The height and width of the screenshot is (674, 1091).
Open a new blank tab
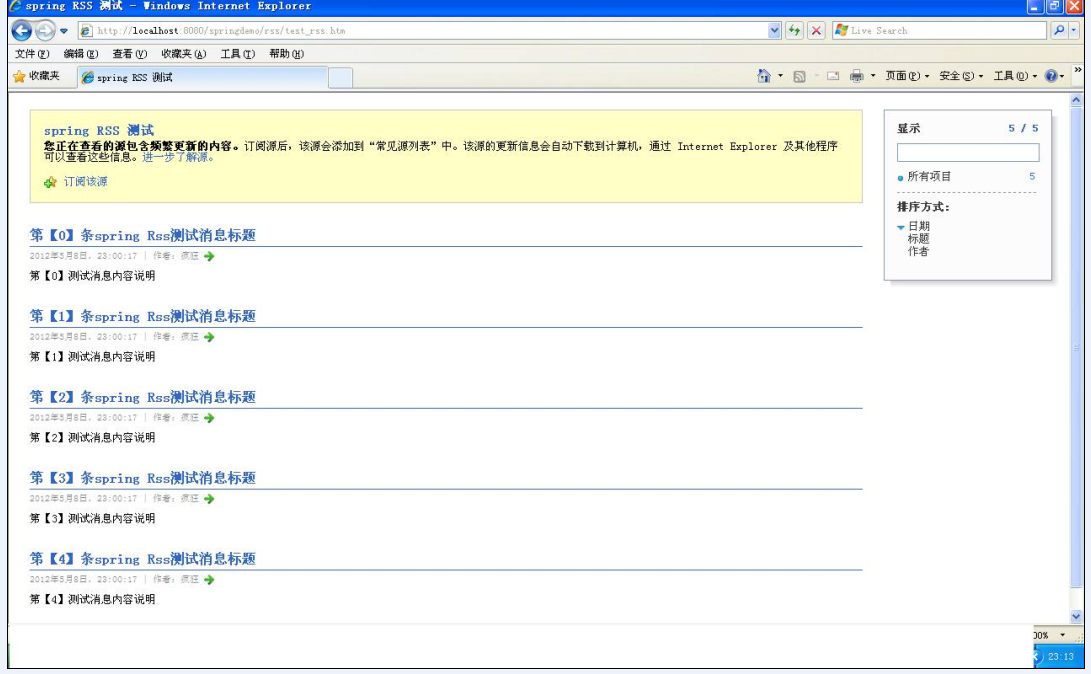point(340,78)
